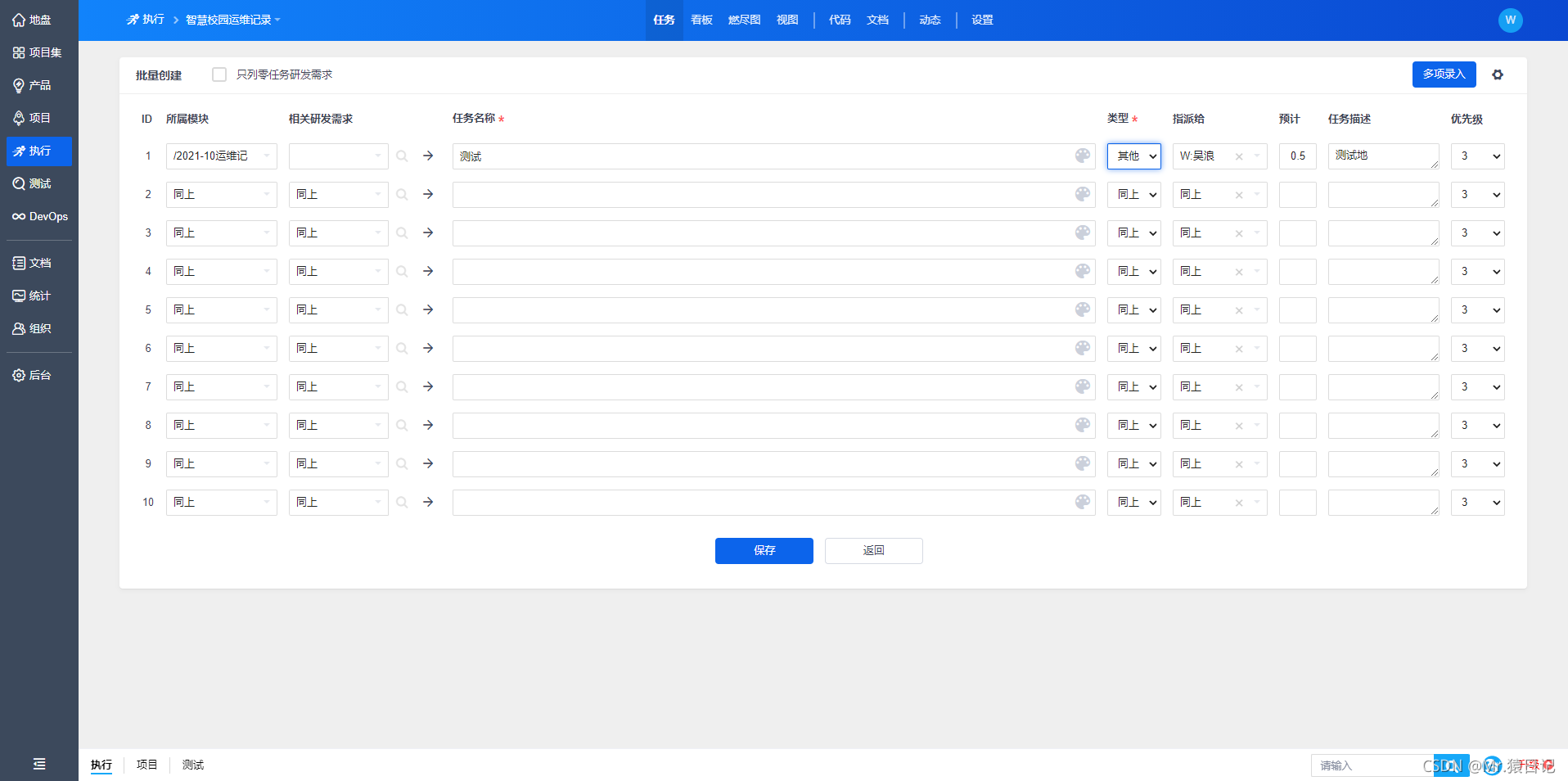Screen dimensions: 1568x781
Task: Click the search icon in row 6
Action: tap(402, 348)
